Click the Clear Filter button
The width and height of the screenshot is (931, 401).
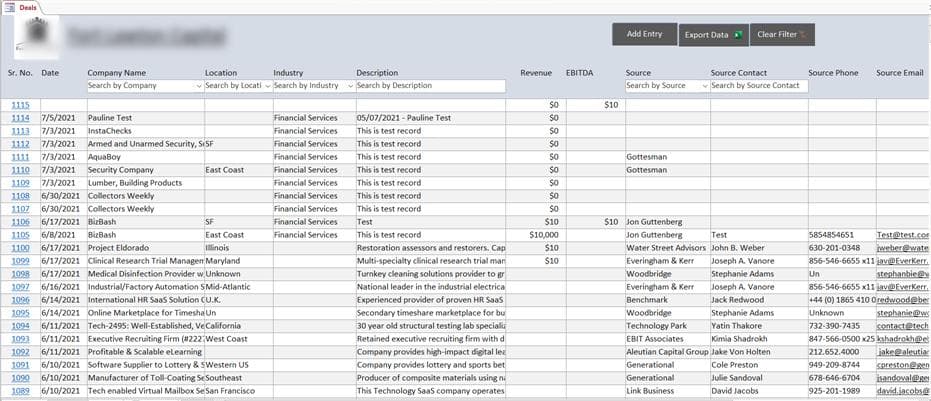click(x=782, y=34)
